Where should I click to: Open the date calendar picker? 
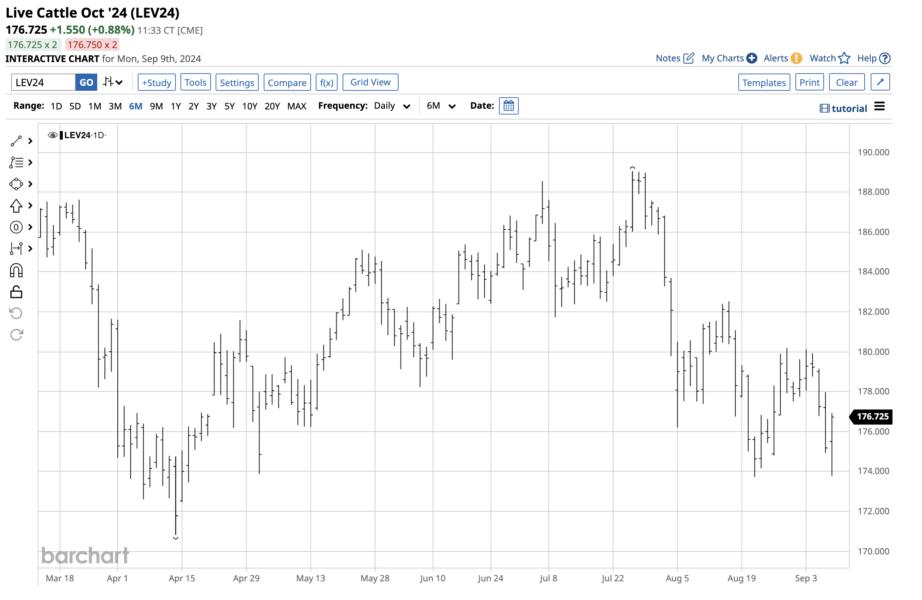click(508, 106)
